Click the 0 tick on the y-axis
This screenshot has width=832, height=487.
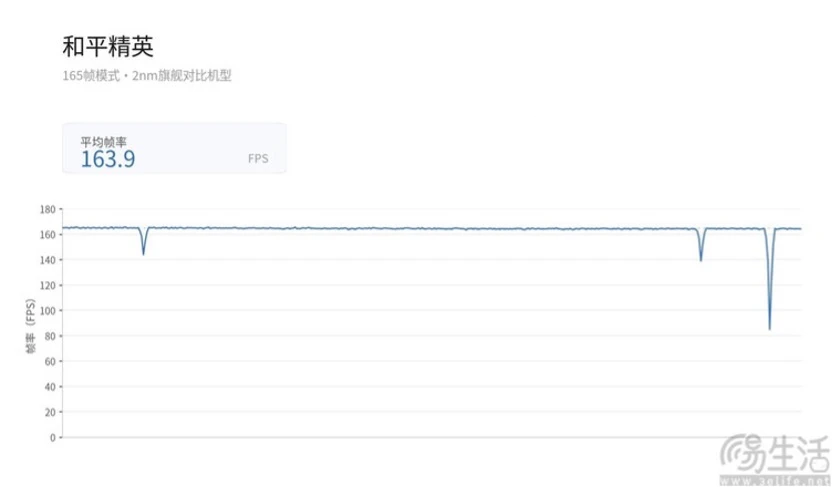tap(53, 438)
